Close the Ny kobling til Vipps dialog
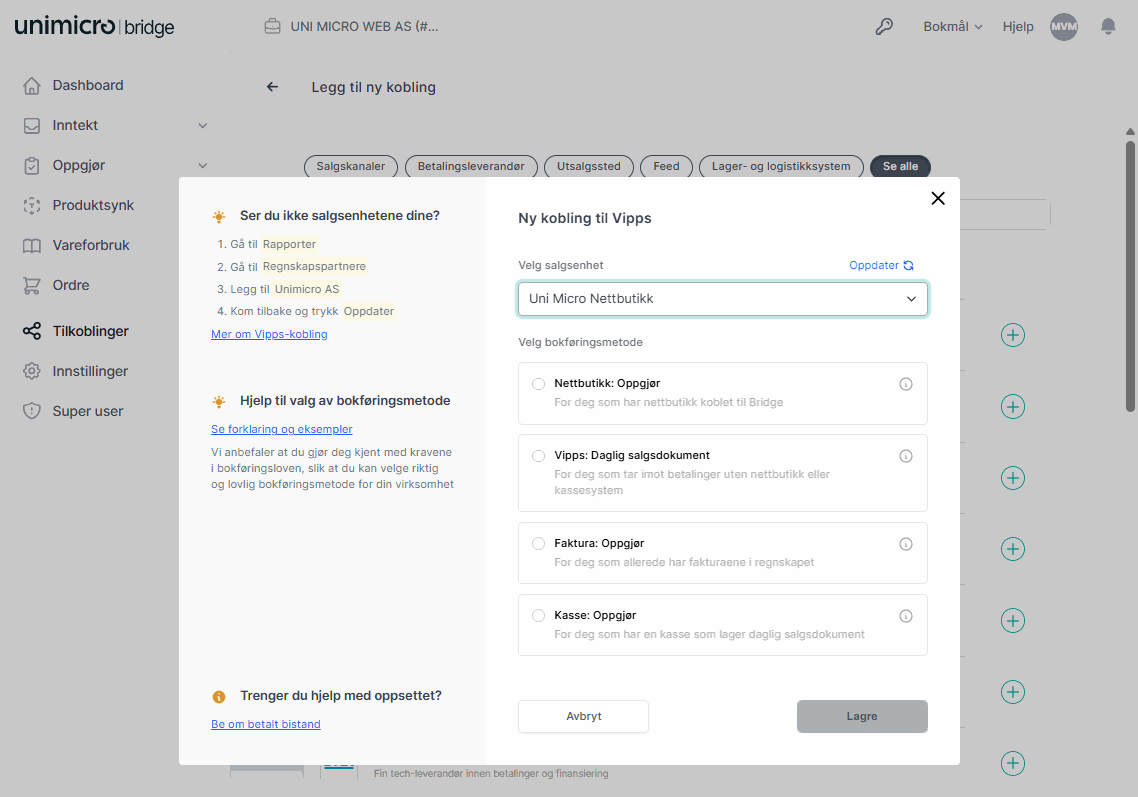Screen dimensions: 1138x797 (938, 198)
